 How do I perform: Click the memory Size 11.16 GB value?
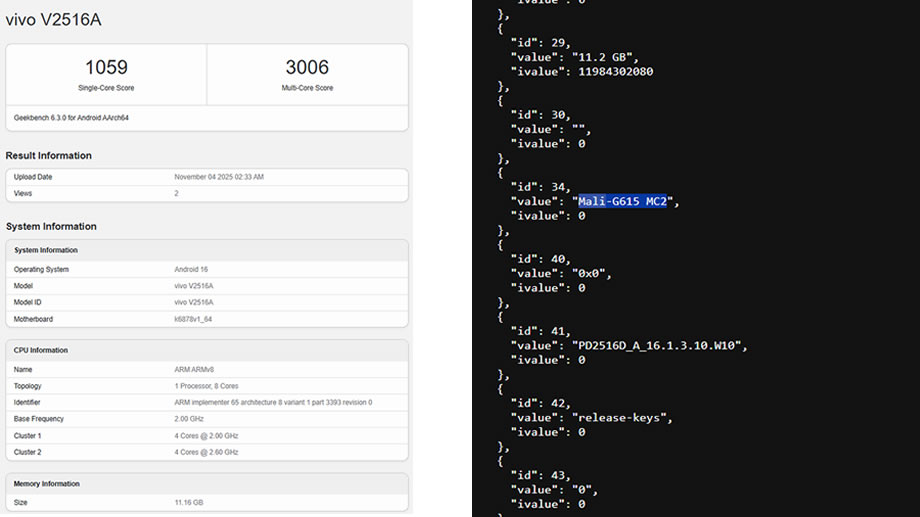(189, 502)
